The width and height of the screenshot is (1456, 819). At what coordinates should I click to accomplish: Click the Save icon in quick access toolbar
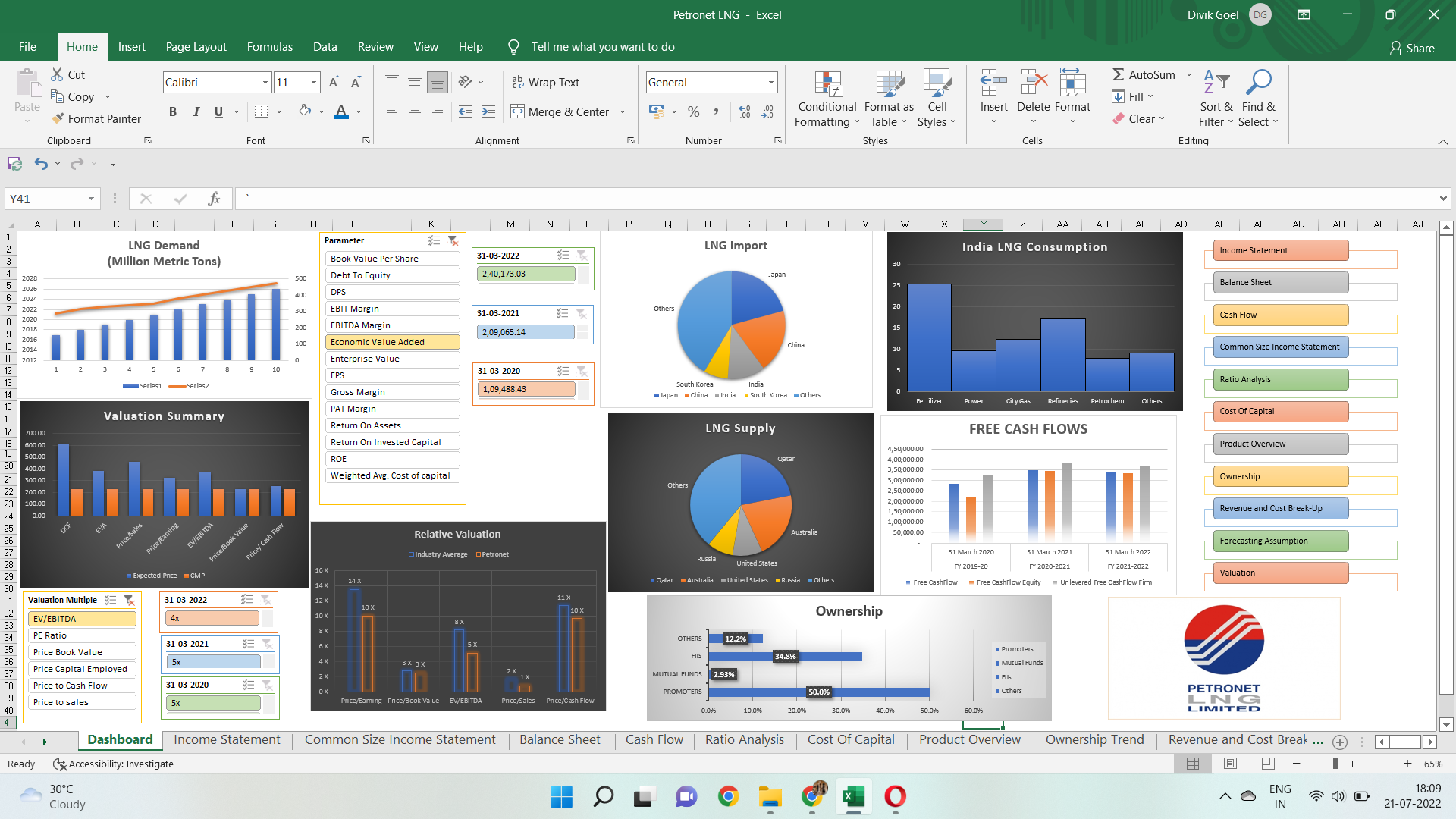point(14,164)
